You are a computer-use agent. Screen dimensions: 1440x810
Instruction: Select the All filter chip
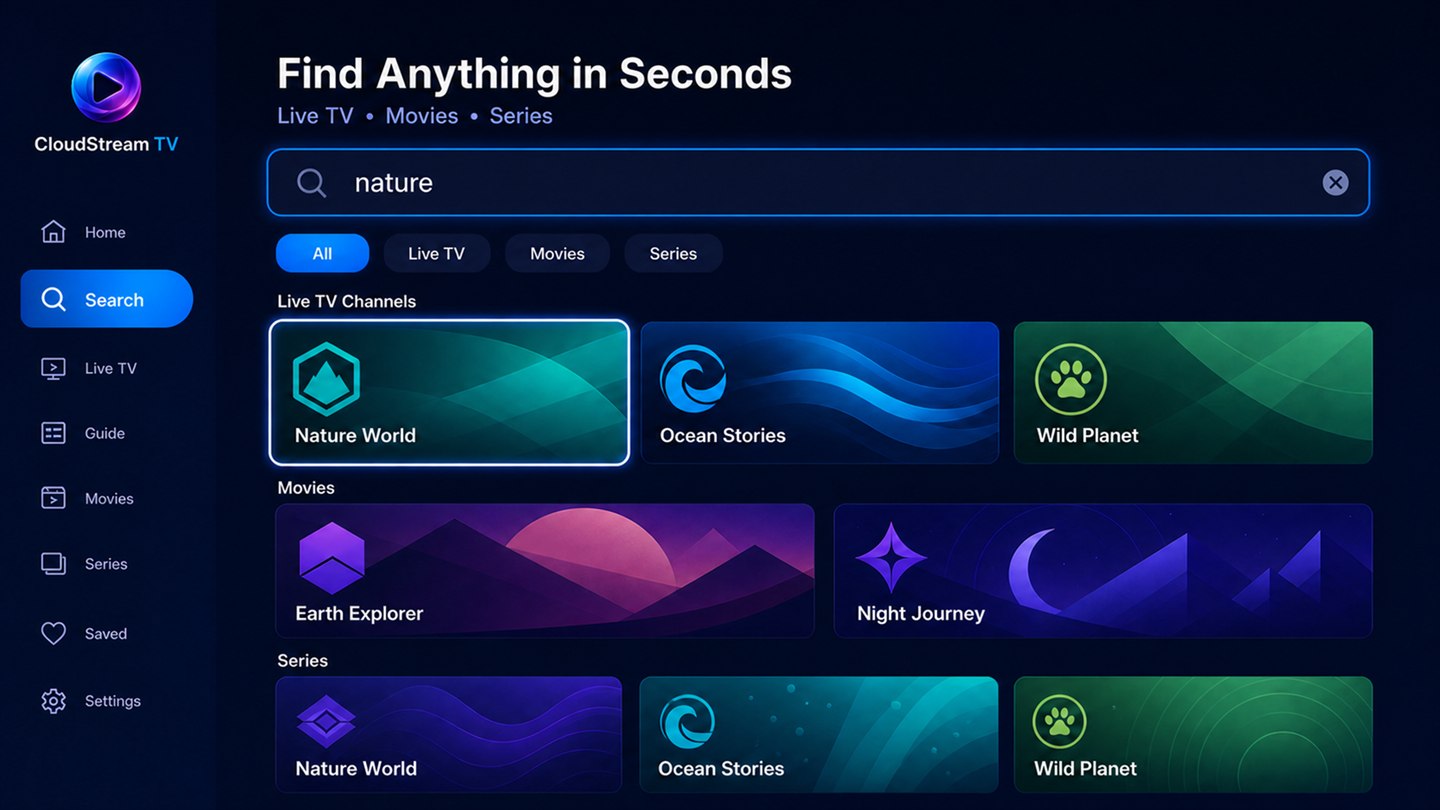pyautogui.click(x=322, y=253)
